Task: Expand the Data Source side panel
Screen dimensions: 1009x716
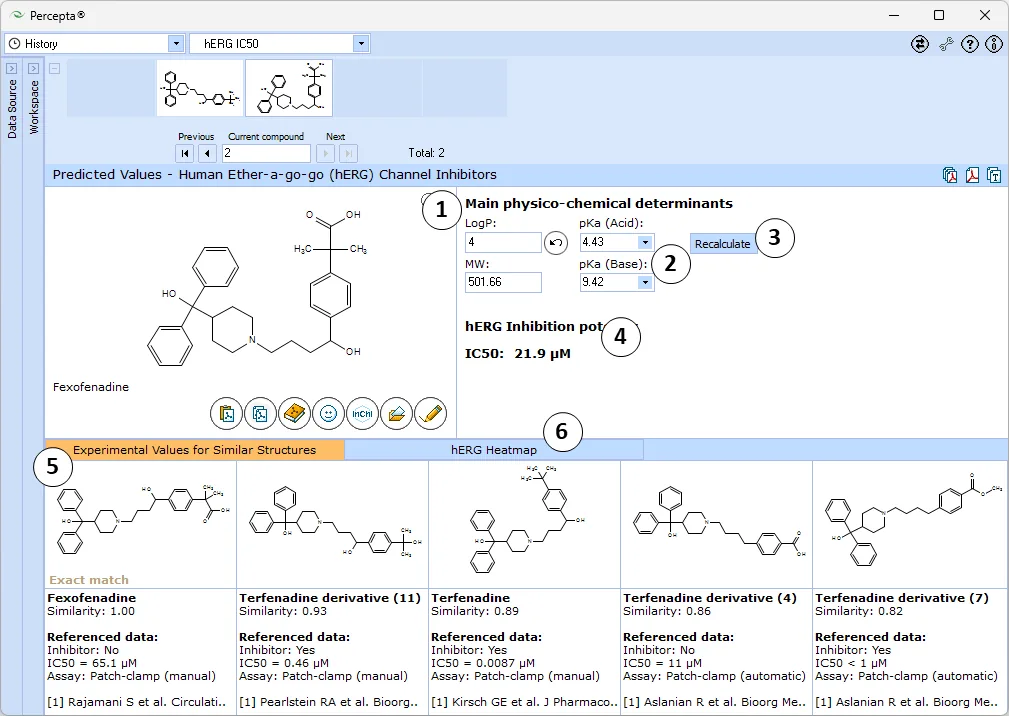Action: coord(12,68)
